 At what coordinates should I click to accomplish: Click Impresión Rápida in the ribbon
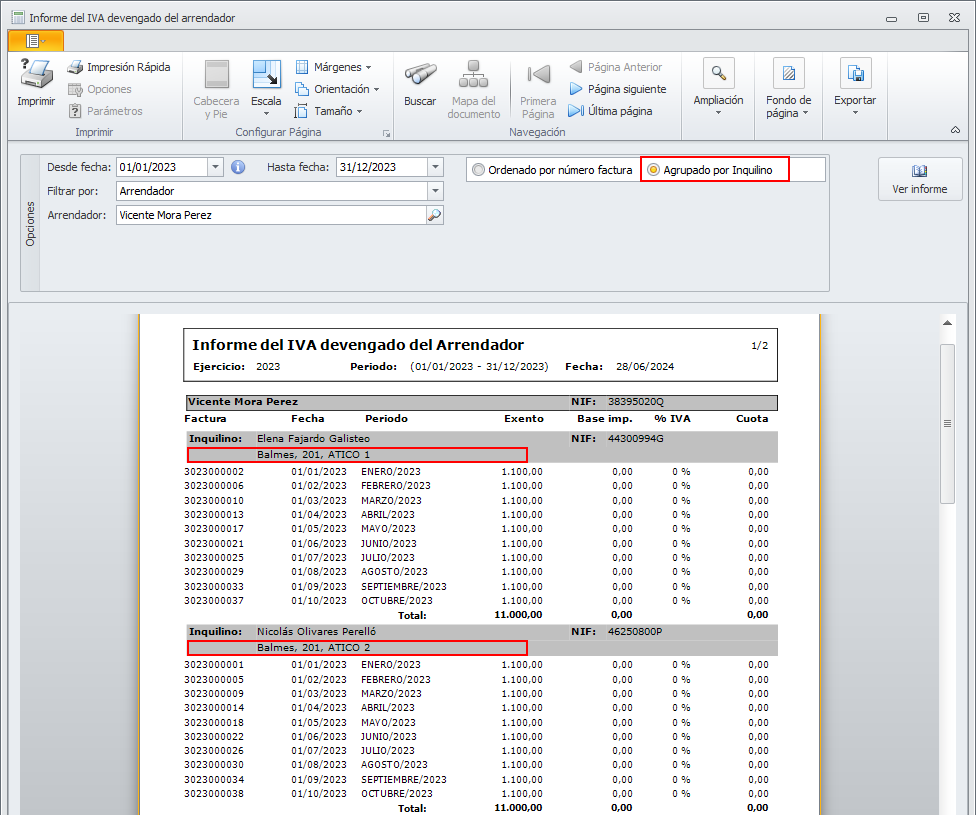pyautogui.click(x=119, y=67)
